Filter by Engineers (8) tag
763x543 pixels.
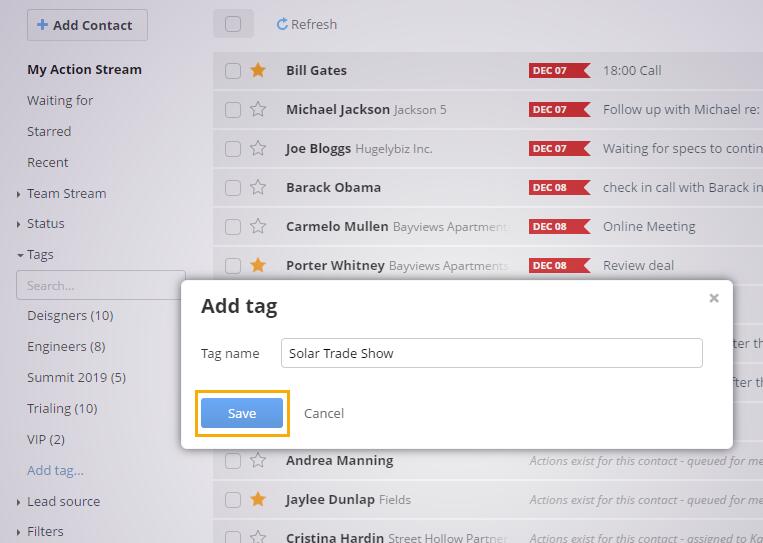tap(66, 346)
